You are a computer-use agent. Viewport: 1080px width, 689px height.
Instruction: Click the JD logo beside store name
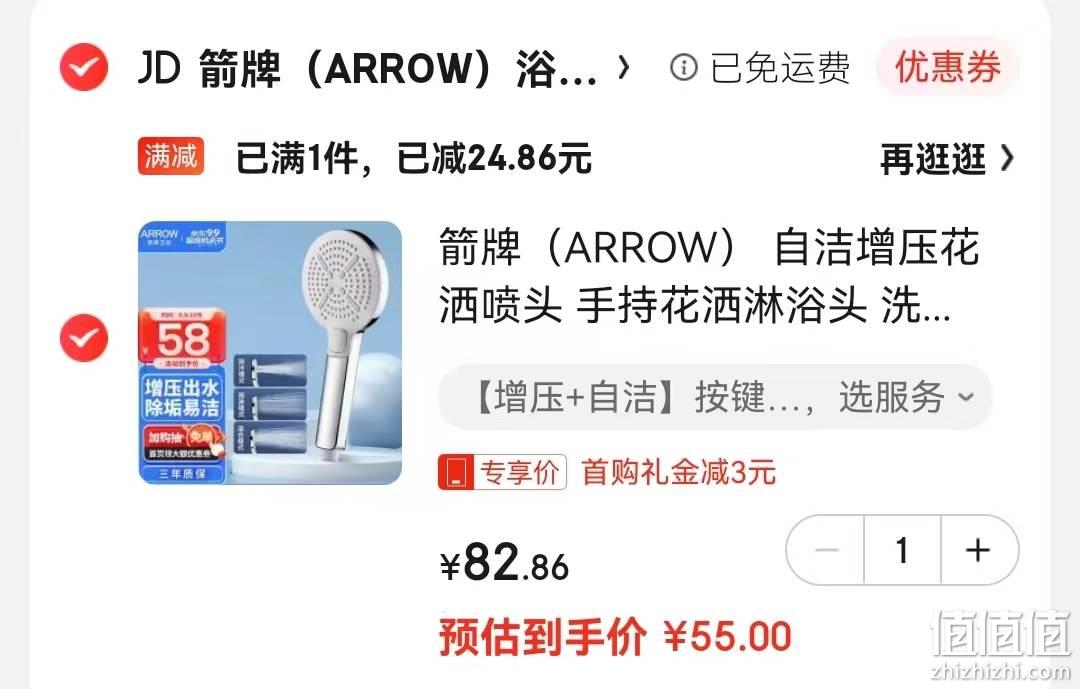159,68
